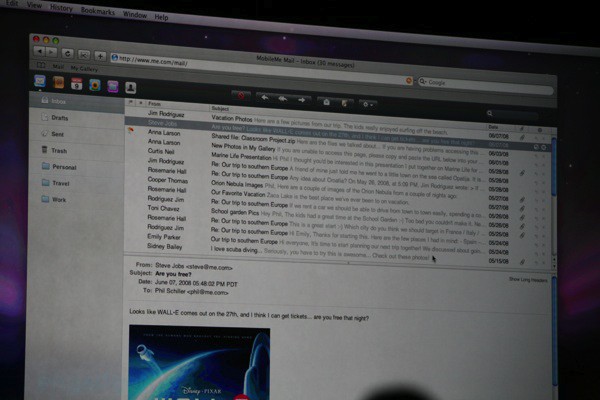
Task: Click the Safari Back button
Action: point(39,51)
